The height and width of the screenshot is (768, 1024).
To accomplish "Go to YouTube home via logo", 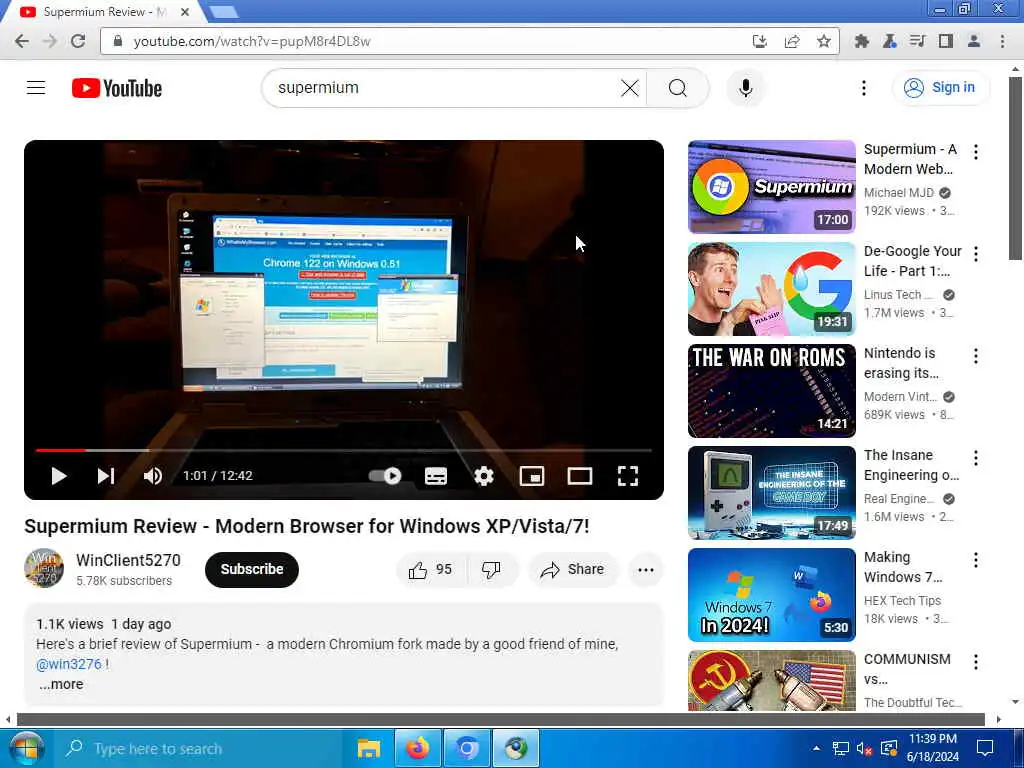I will coord(117,88).
